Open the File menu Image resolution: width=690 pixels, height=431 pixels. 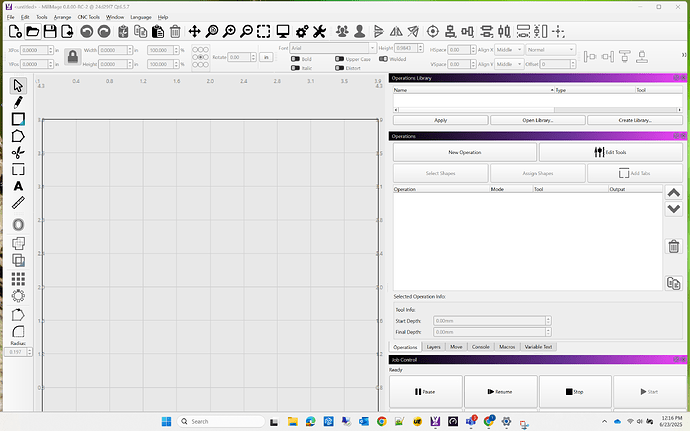tap(11, 17)
